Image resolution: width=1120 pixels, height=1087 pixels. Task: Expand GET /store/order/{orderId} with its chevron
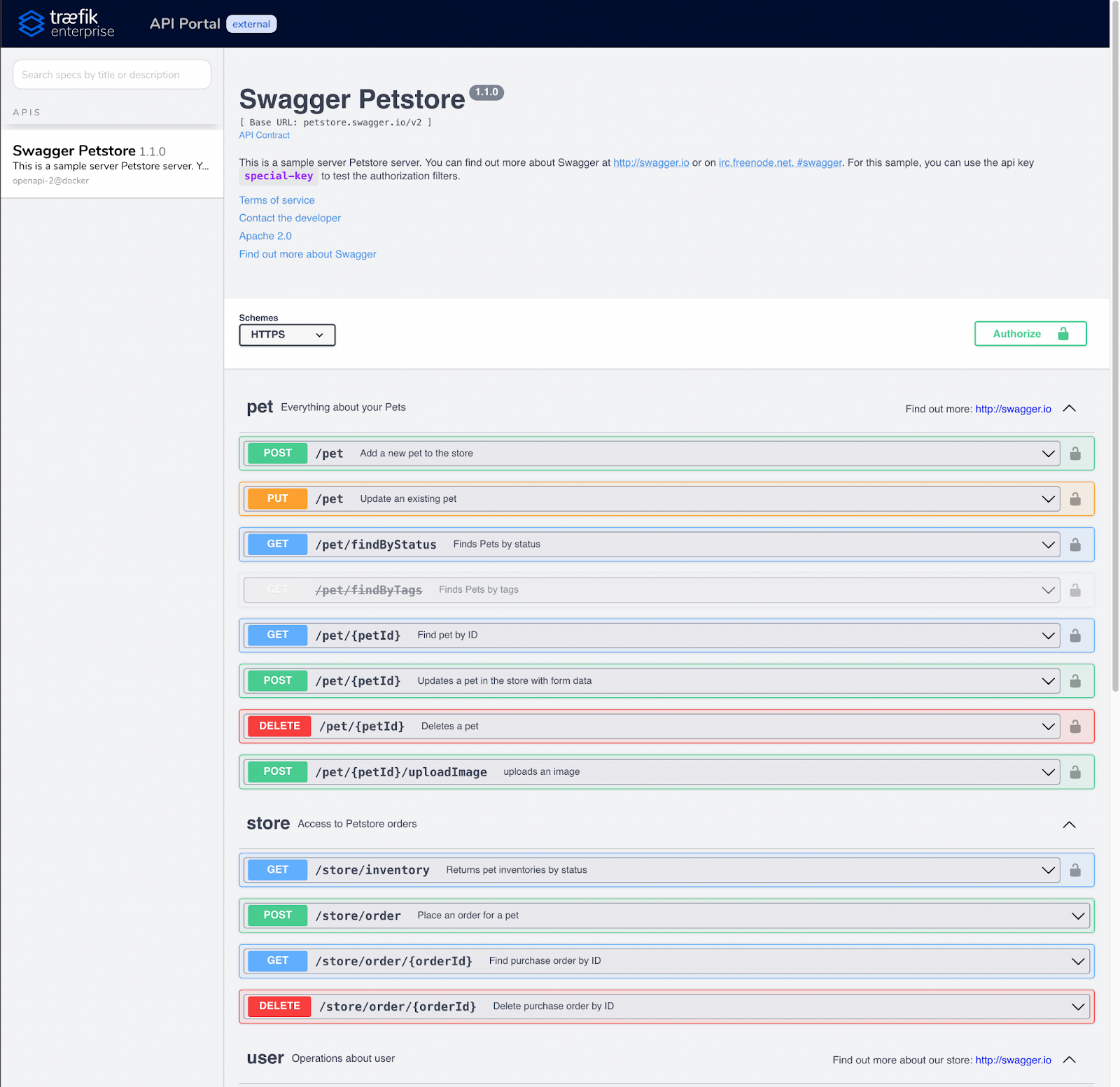1078,961
